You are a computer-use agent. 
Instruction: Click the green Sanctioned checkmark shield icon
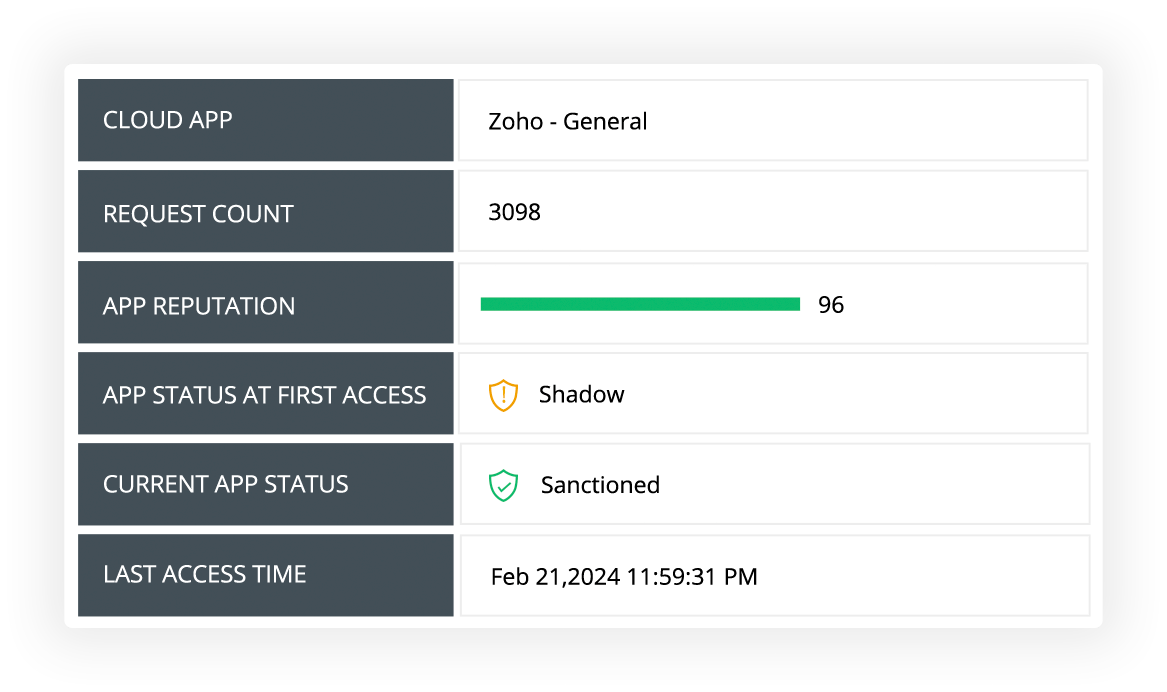(503, 486)
